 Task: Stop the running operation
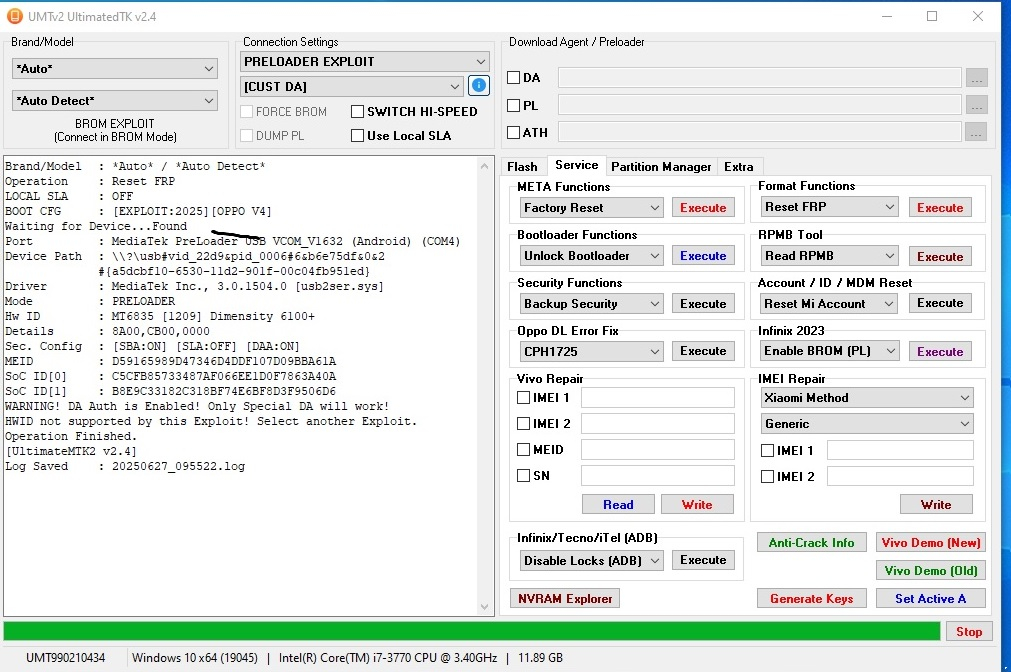[x=968, y=631]
